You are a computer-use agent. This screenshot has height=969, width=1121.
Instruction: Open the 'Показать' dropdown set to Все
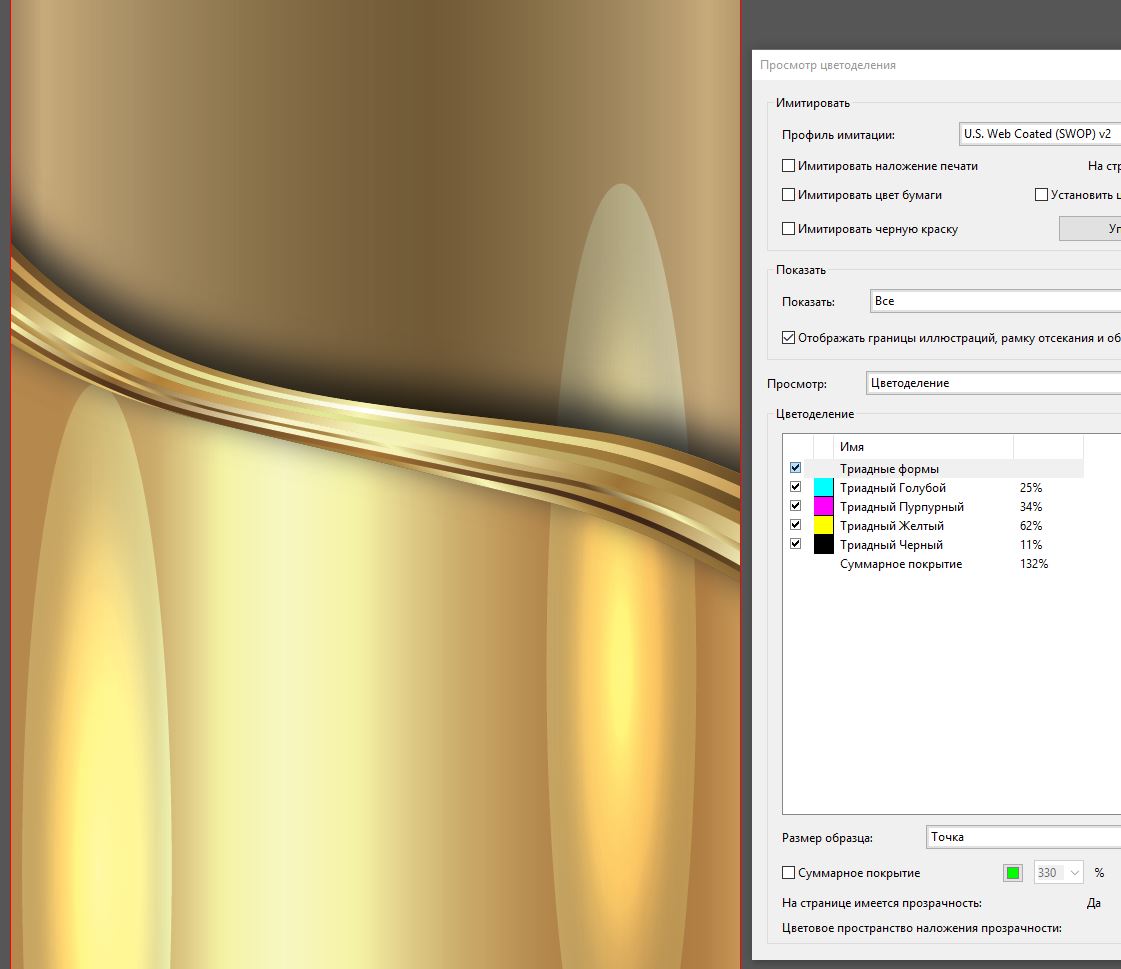click(995, 301)
